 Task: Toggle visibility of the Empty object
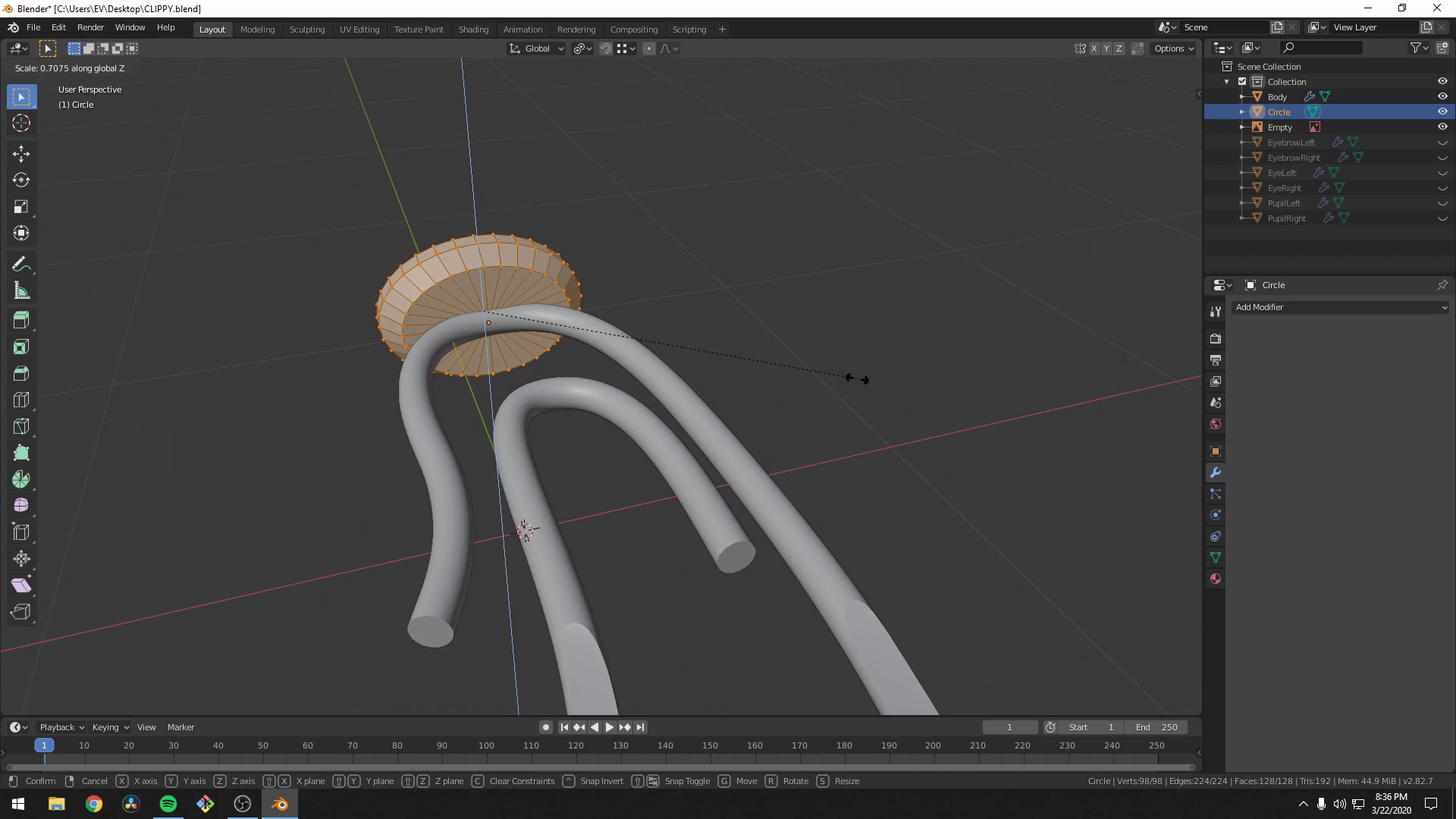1442,127
